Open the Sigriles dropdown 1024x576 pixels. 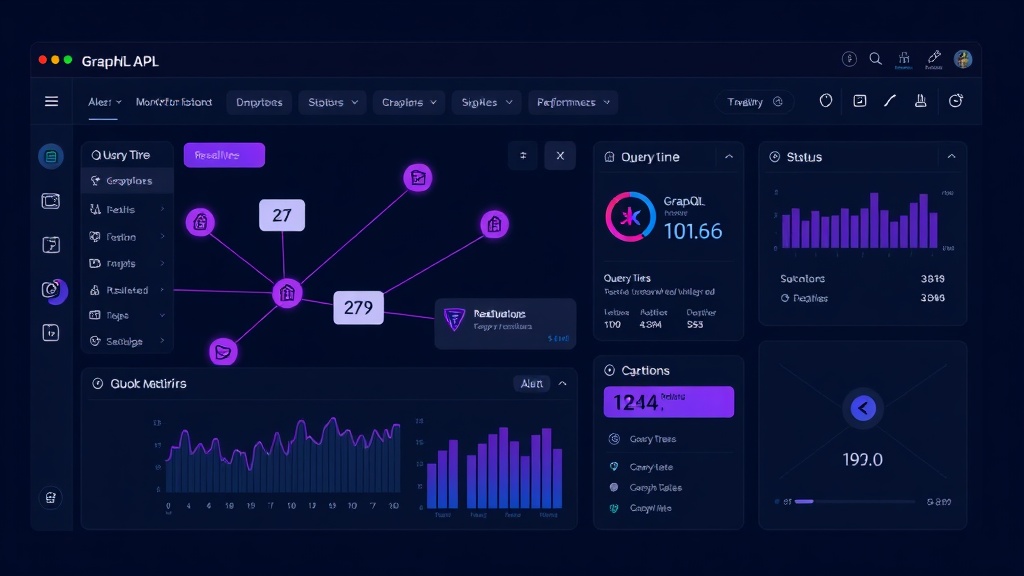pyautogui.click(x=487, y=103)
